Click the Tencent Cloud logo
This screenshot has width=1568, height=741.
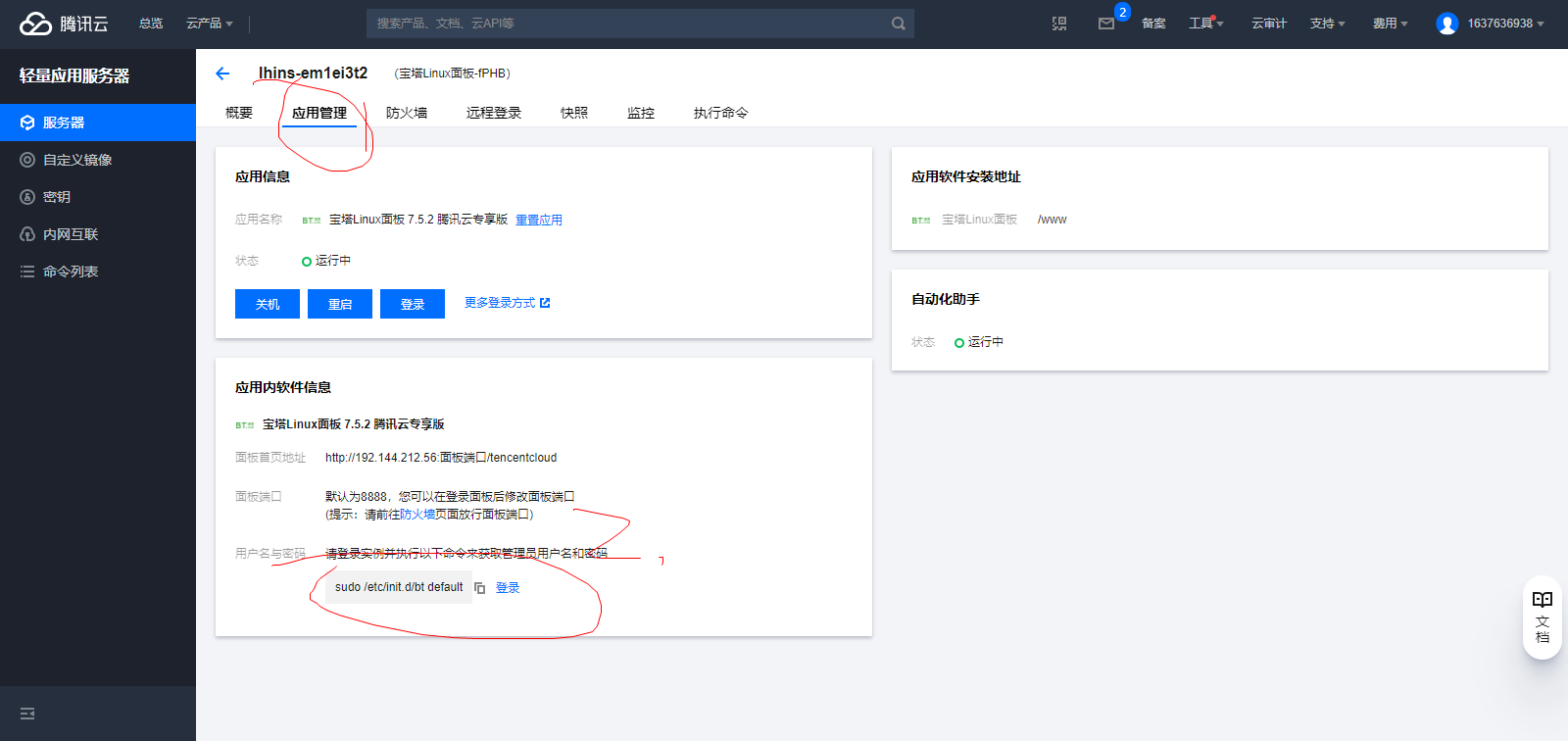[x=64, y=24]
